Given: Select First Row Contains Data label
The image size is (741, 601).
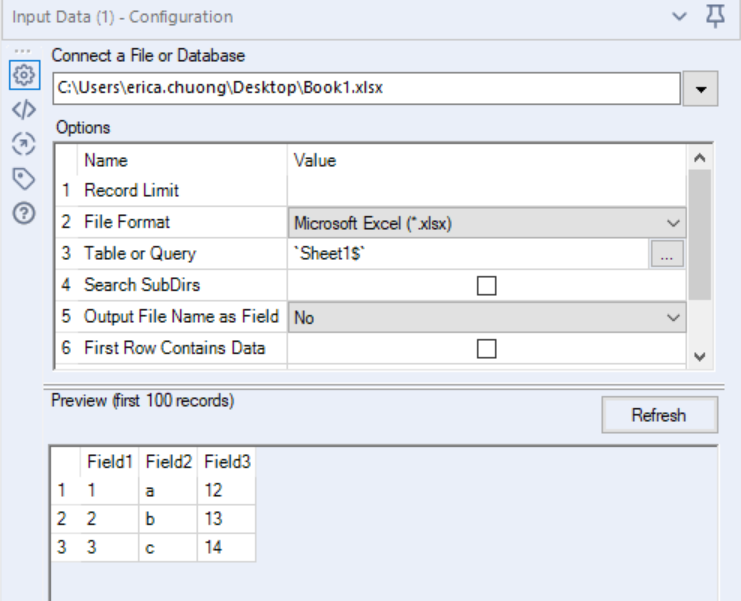Looking at the screenshot, I should point(174,348).
